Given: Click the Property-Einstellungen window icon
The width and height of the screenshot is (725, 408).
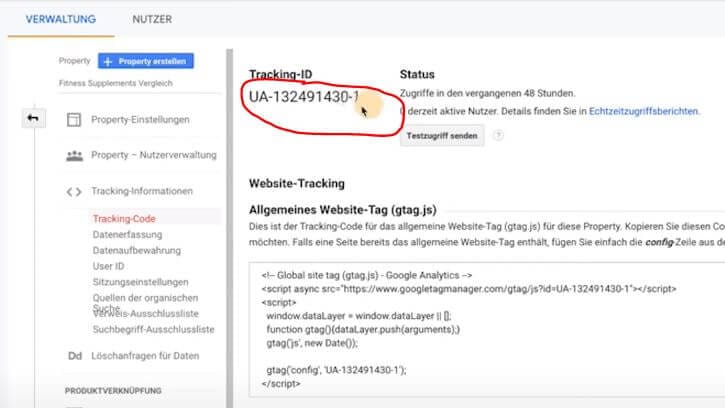Looking at the screenshot, I should point(73,120).
